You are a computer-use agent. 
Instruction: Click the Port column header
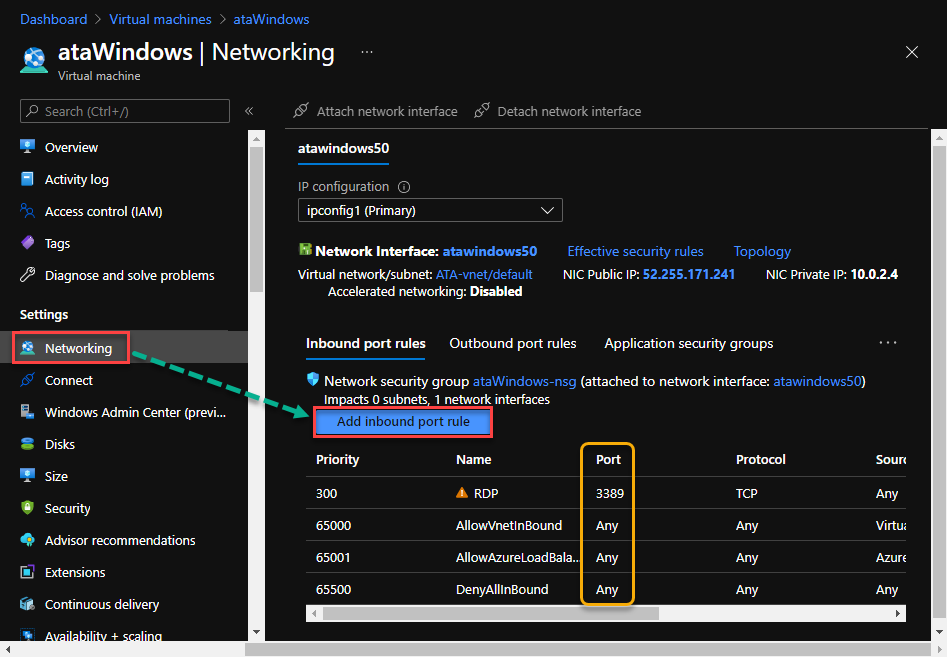[x=608, y=460]
